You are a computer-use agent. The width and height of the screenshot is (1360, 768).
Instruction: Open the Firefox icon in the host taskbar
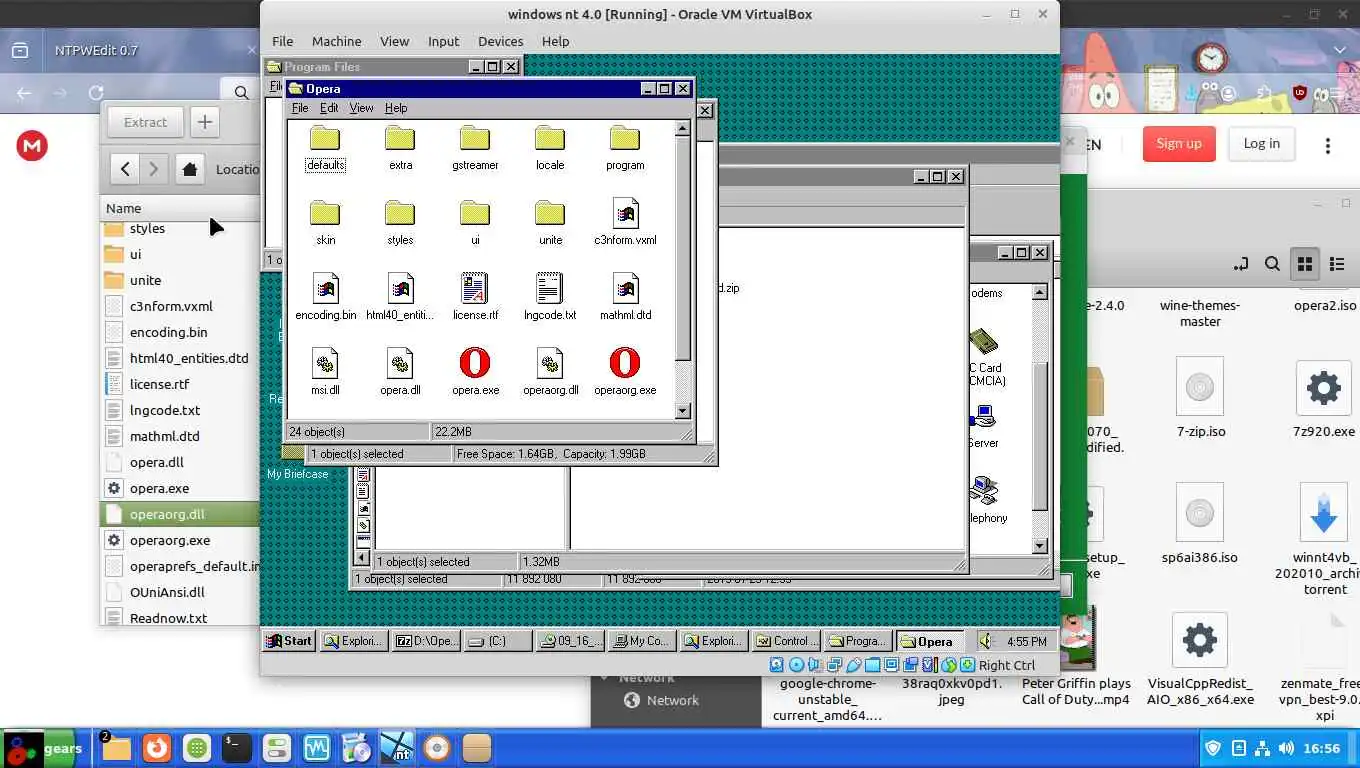click(x=155, y=748)
